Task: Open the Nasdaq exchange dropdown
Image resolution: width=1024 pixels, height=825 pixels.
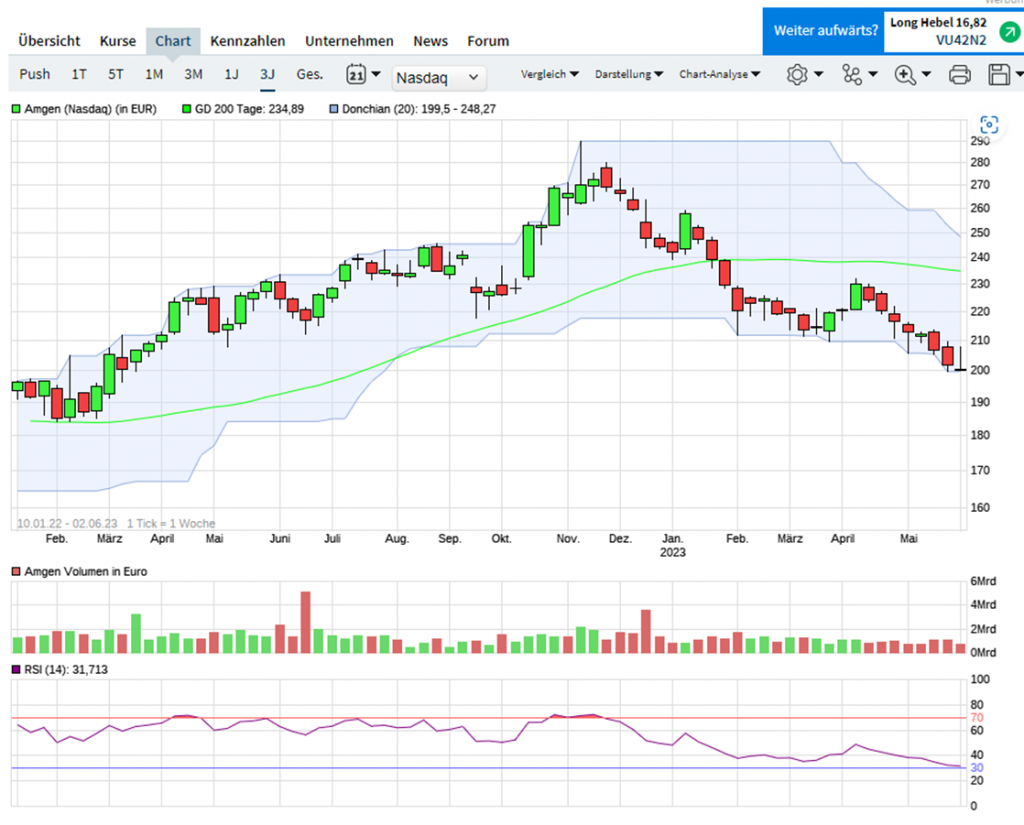Action: [438, 77]
